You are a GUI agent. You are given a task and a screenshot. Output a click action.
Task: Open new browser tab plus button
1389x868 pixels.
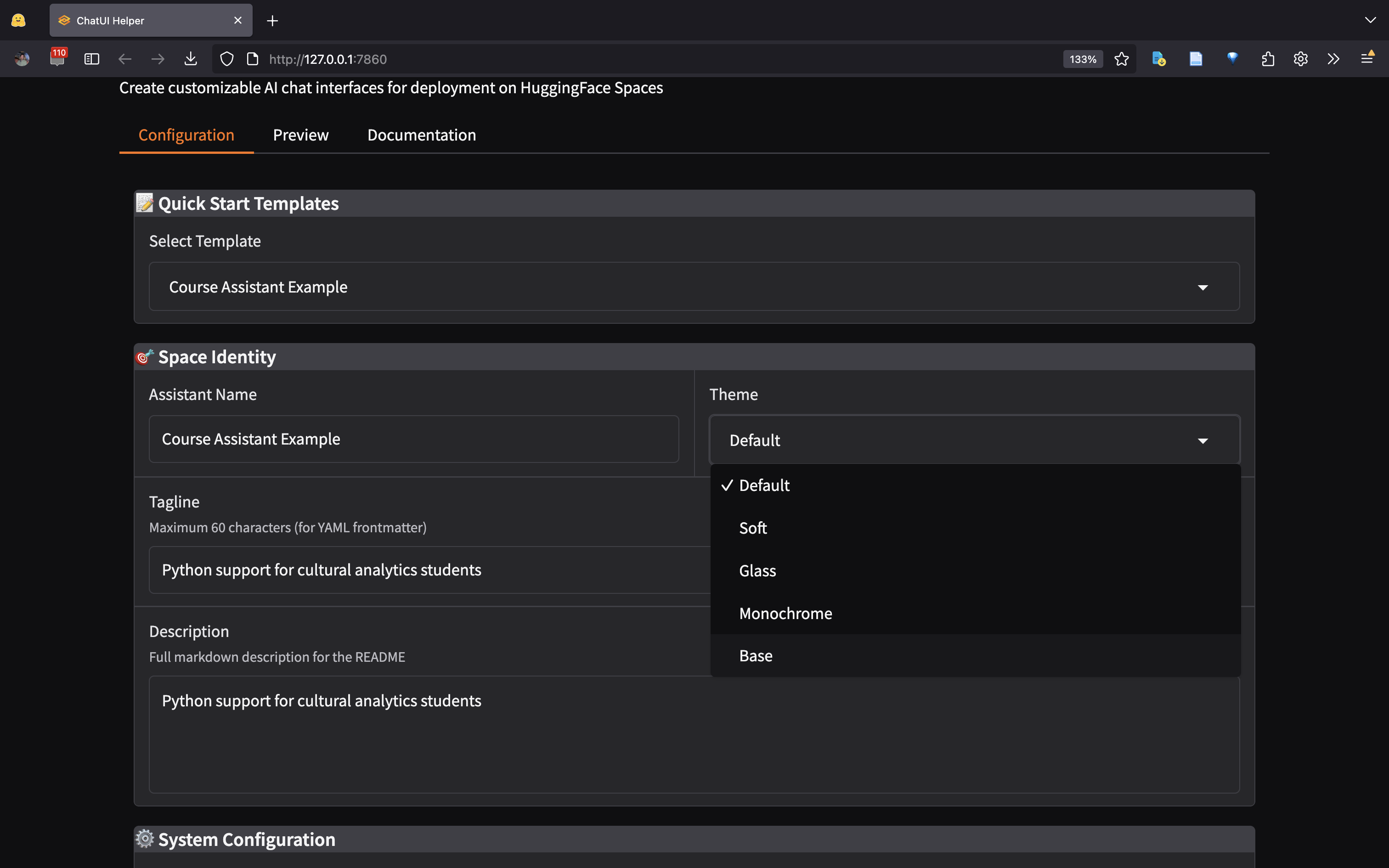coord(273,21)
